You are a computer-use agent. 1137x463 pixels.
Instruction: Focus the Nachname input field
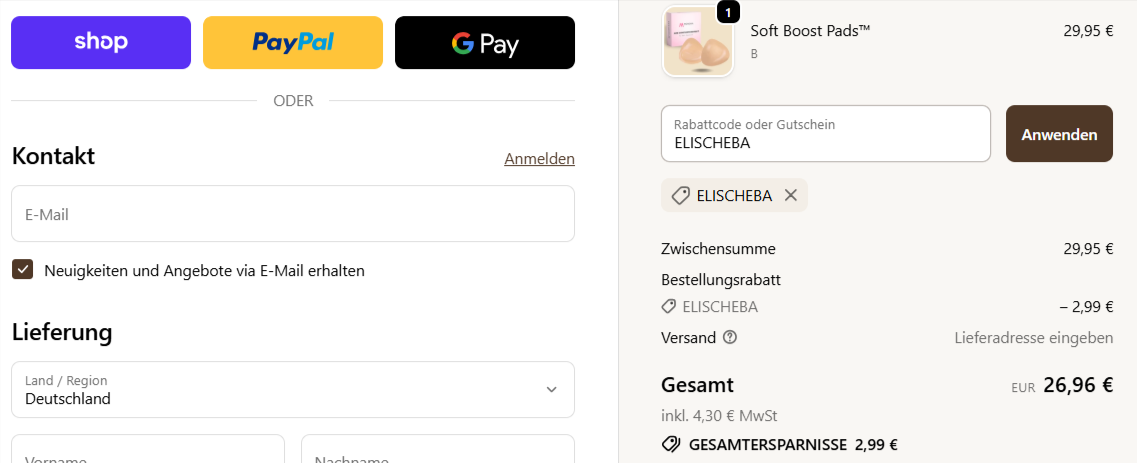tap(438, 451)
